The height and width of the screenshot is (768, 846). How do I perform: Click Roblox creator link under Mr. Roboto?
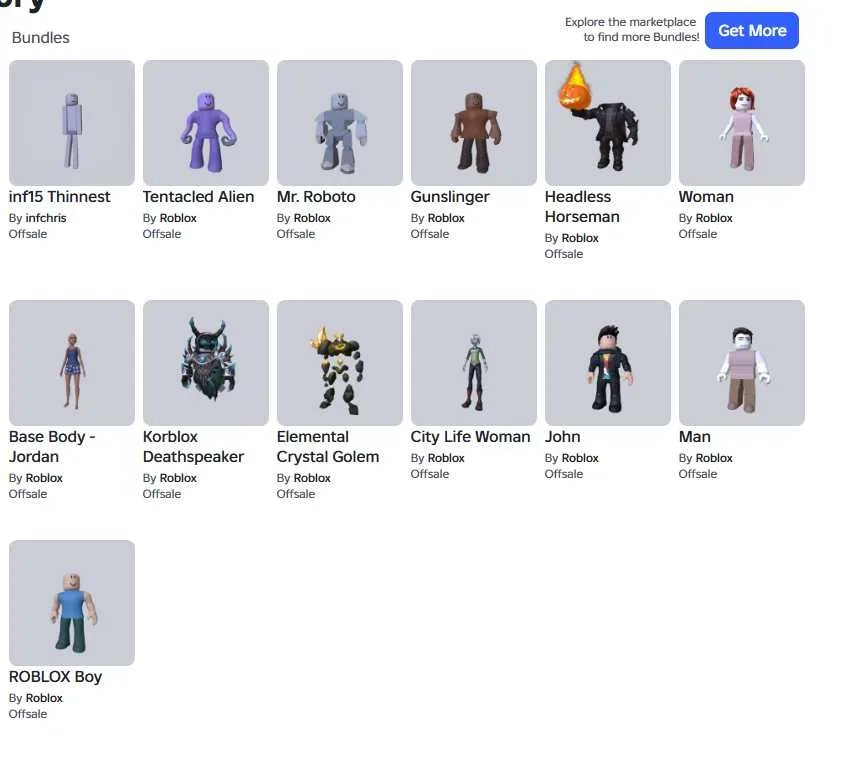[x=312, y=218]
